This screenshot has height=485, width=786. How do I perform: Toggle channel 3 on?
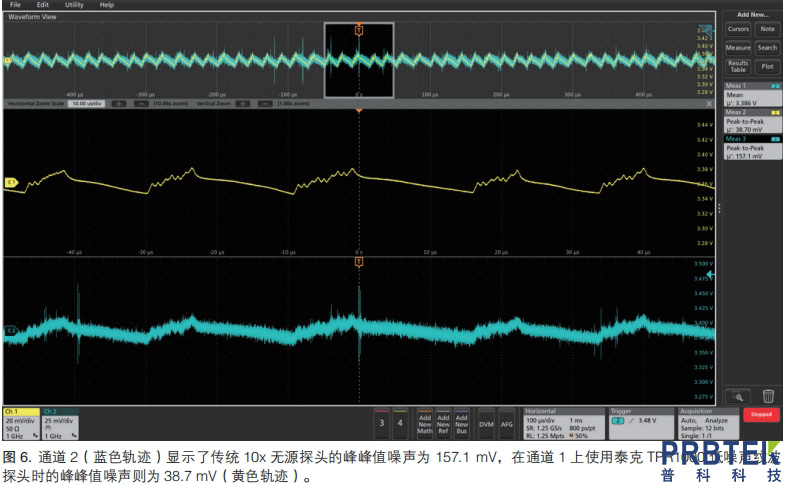tap(381, 424)
